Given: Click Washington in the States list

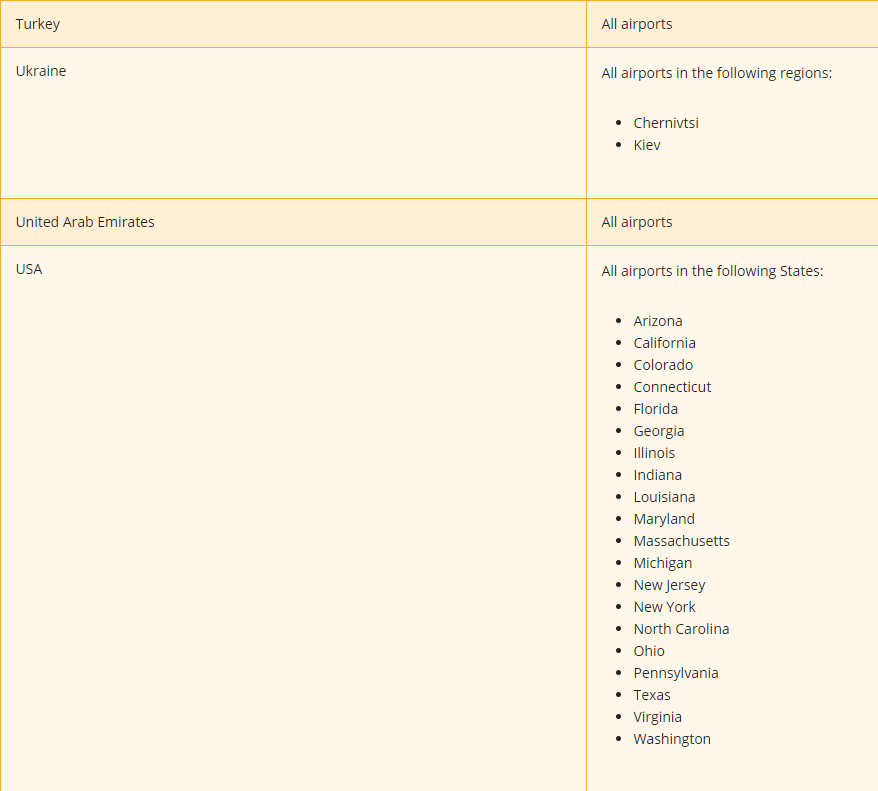Looking at the screenshot, I should [x=672, y=739].
